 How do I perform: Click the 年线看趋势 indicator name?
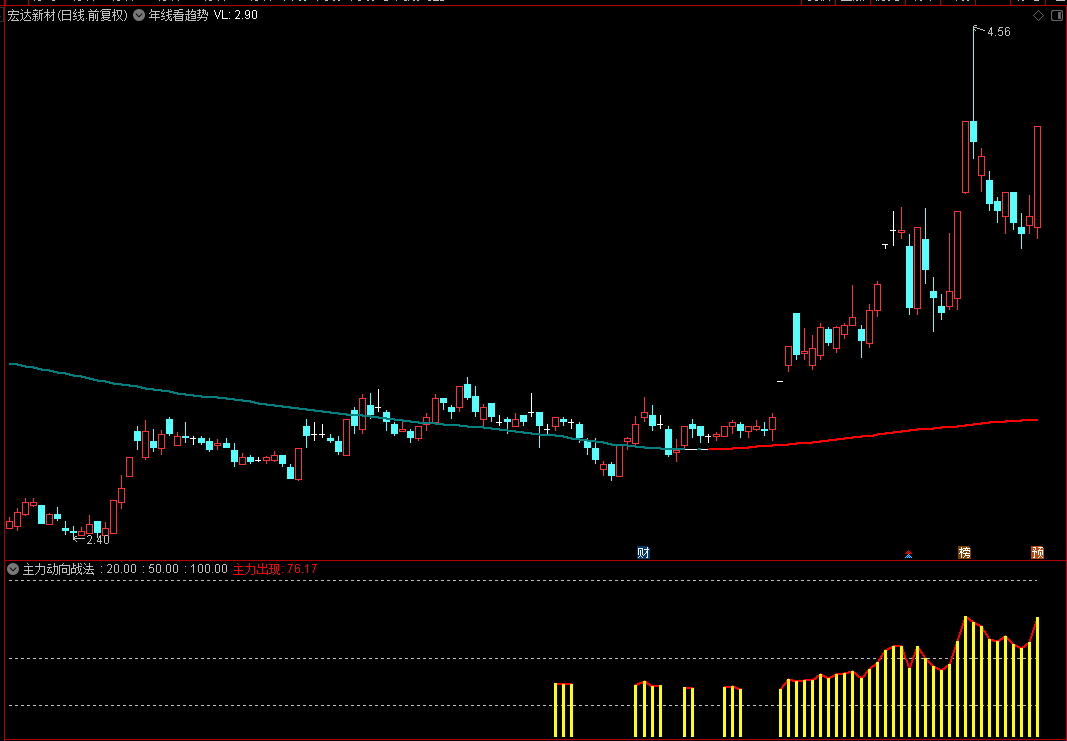(x=178, y=15)
